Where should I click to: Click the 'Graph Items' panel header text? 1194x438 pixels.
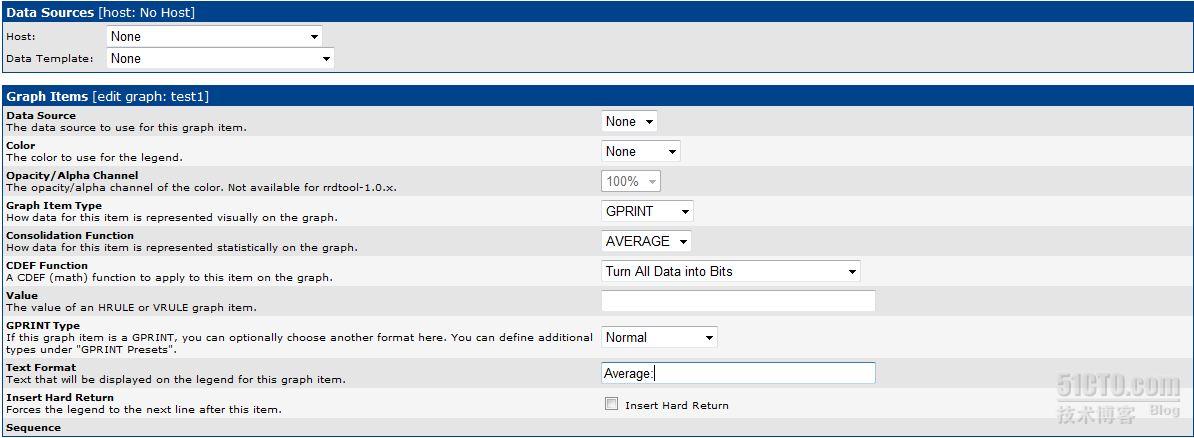click(x=47, y=97)
